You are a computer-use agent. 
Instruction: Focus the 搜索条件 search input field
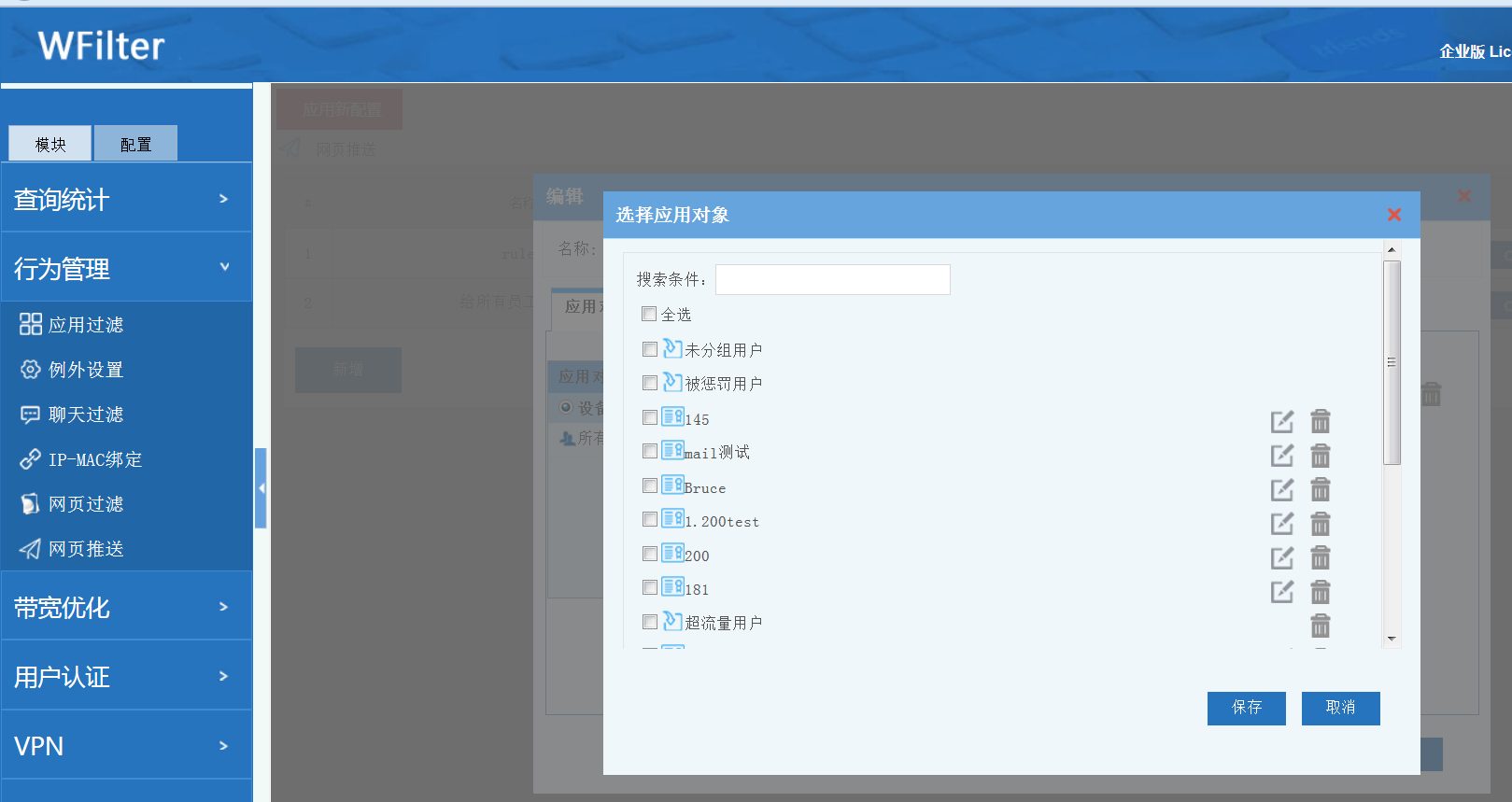click(832, 280)
